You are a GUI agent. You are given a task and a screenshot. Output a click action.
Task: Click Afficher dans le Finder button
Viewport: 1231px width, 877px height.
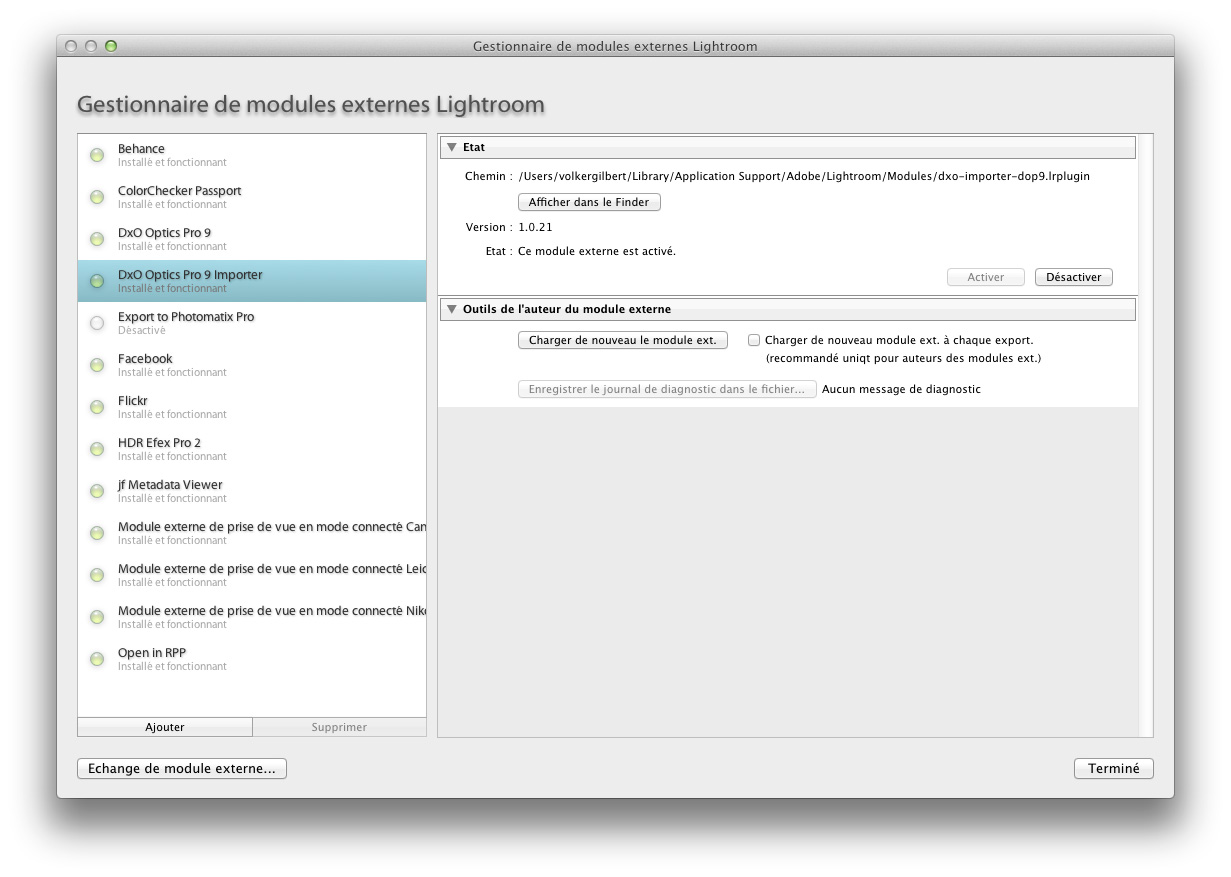(x=589, y=202)
